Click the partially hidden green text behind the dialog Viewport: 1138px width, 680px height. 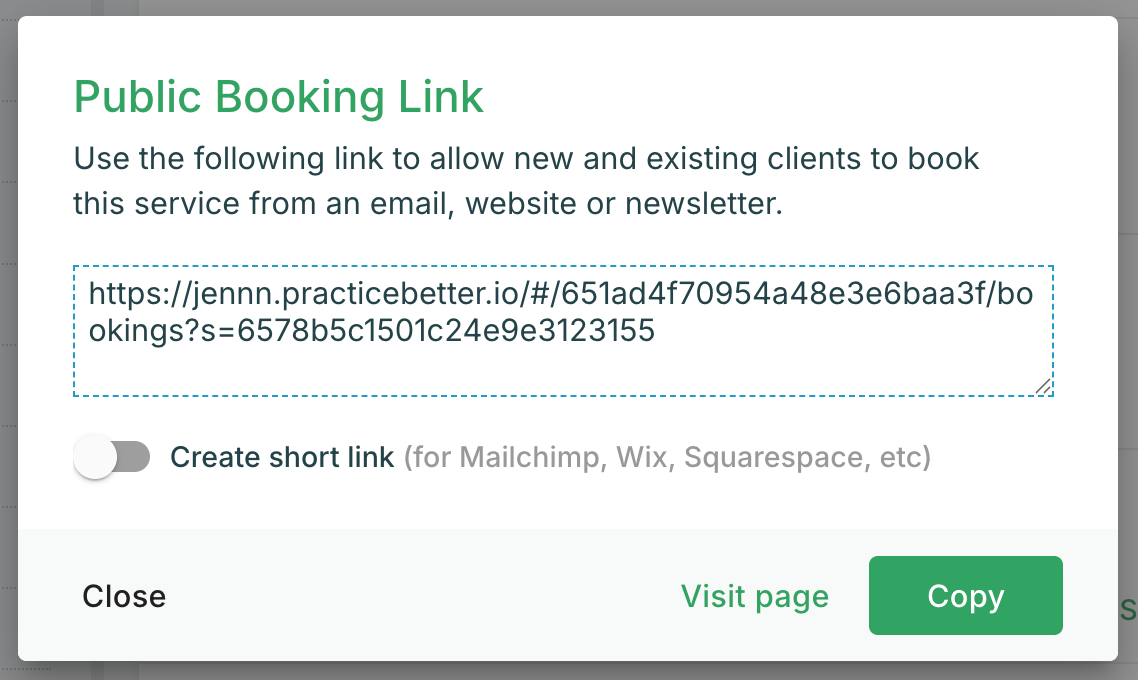click(1128, 609)
